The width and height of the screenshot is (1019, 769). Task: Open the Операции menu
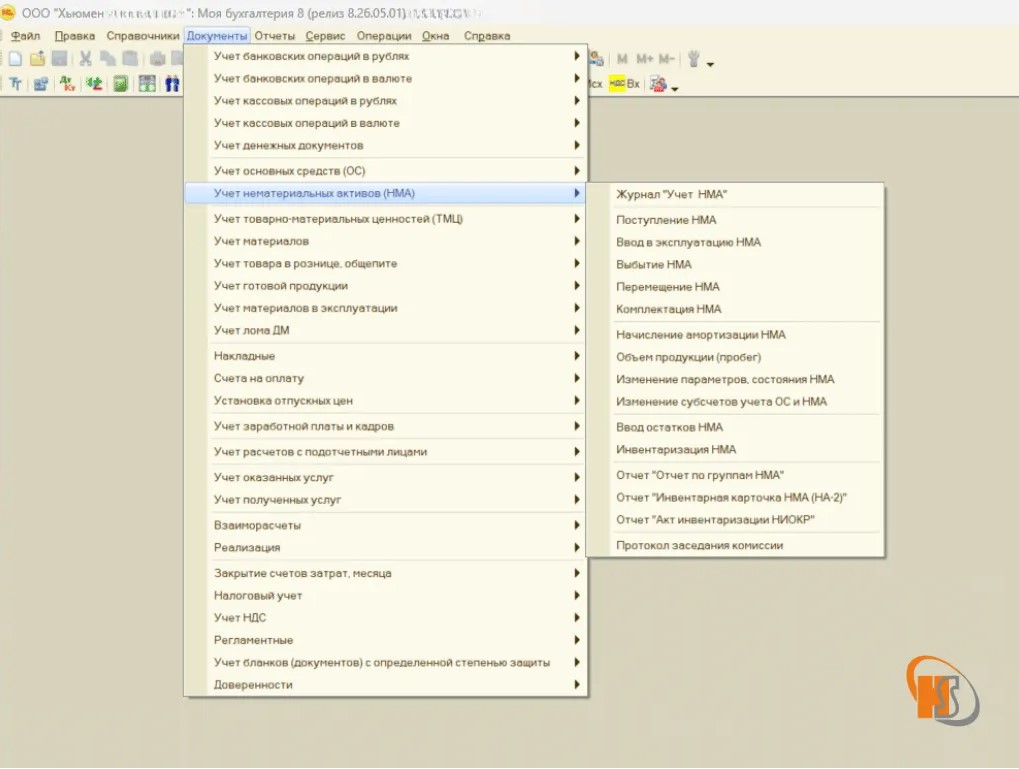tap(384, 36)
